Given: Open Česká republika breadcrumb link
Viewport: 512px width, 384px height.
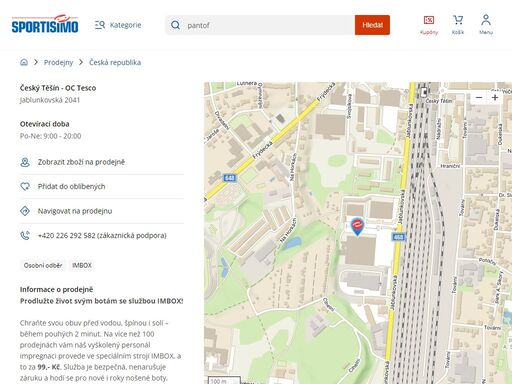Looking at the screenshot, I should click(115, 62).
